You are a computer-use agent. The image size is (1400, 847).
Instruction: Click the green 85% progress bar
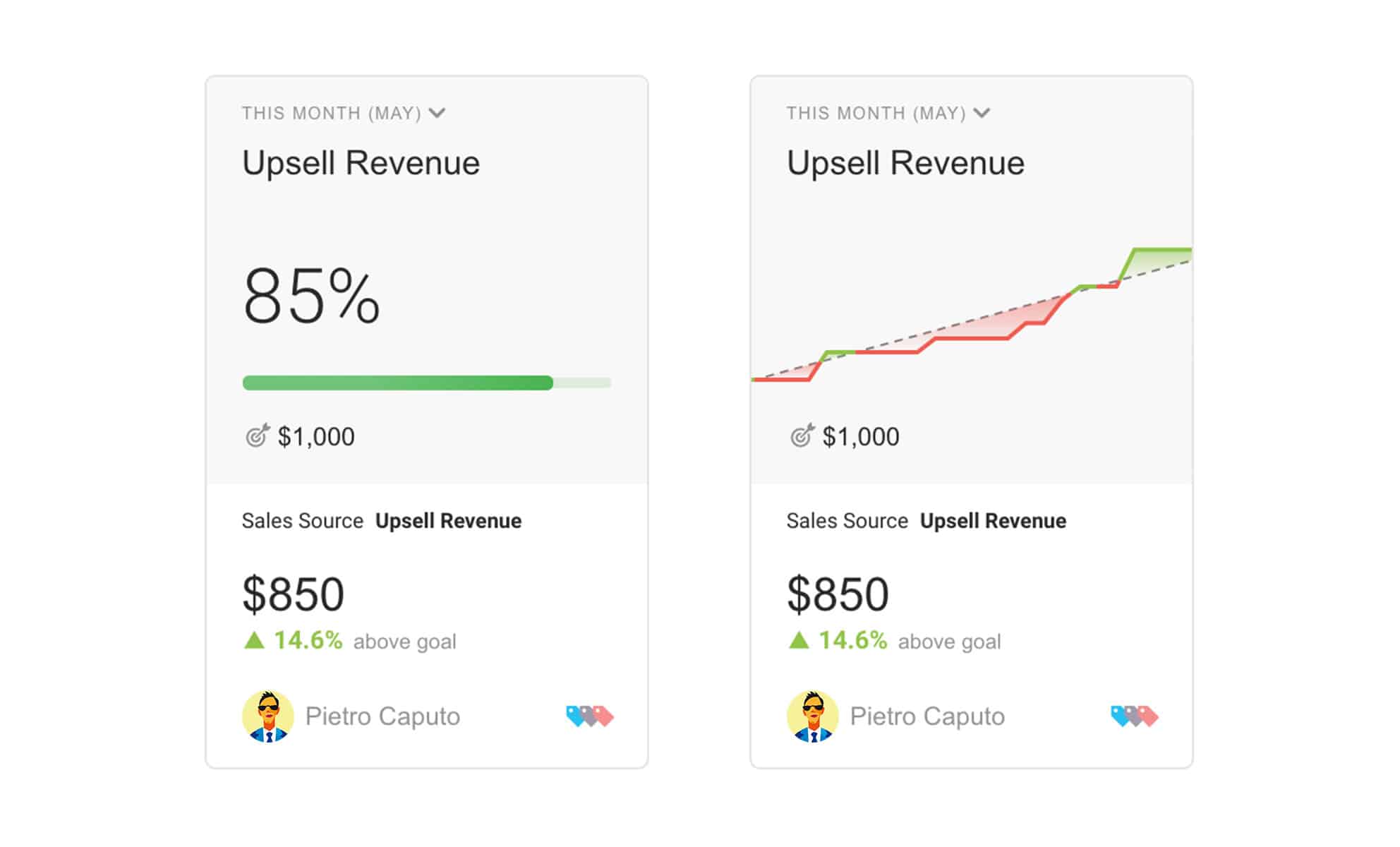(x=398, y=383)
